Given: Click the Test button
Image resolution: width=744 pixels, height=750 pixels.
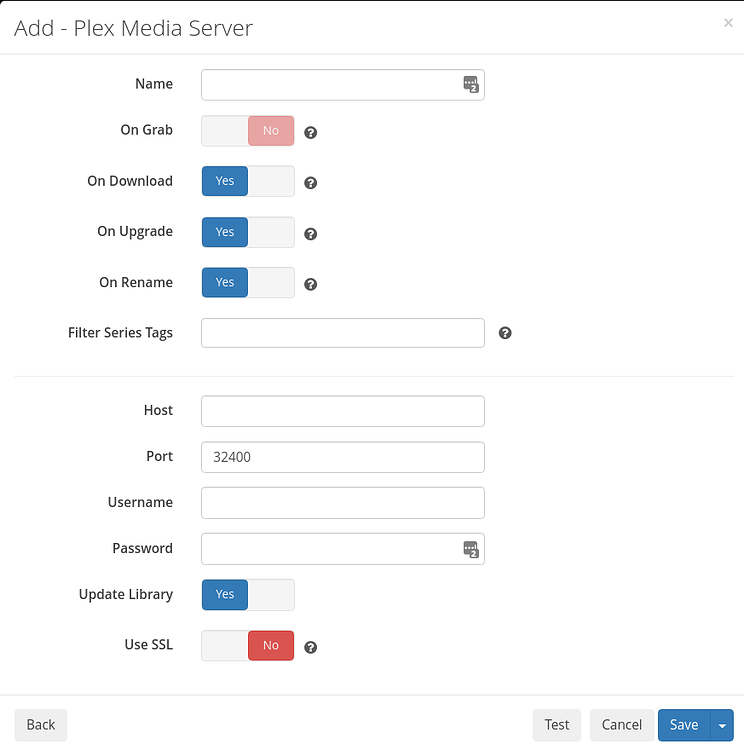Looking at the screenshot, I should tap(557, 725).
